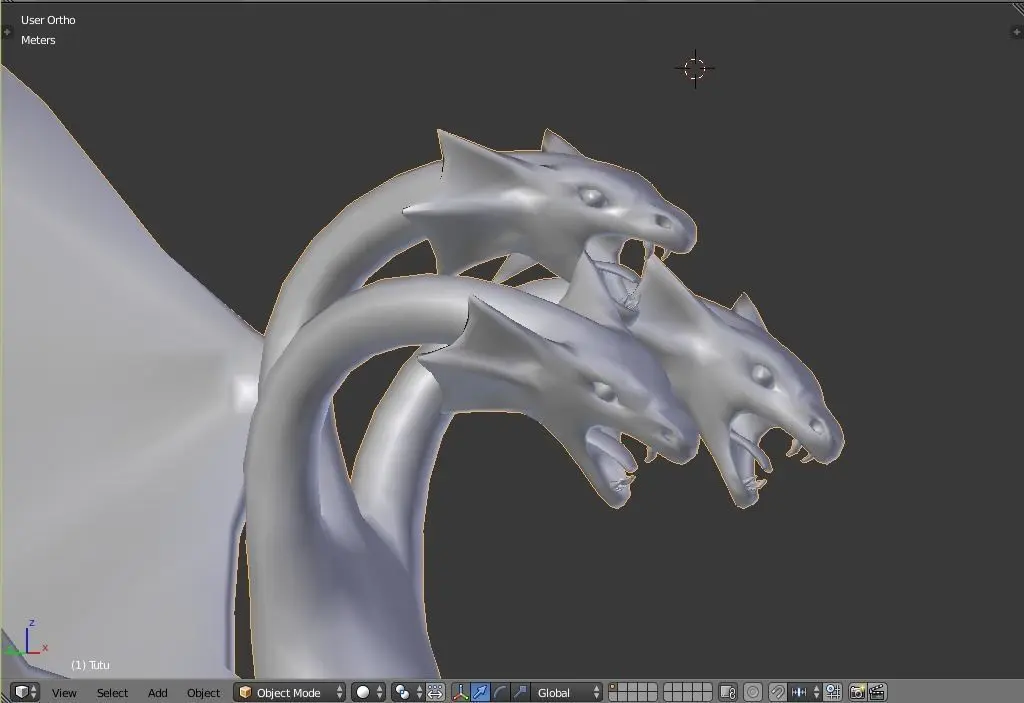The image size is (1024, 703).
Task: Click the Meters unit label
Action: click(x=38, y=40)
